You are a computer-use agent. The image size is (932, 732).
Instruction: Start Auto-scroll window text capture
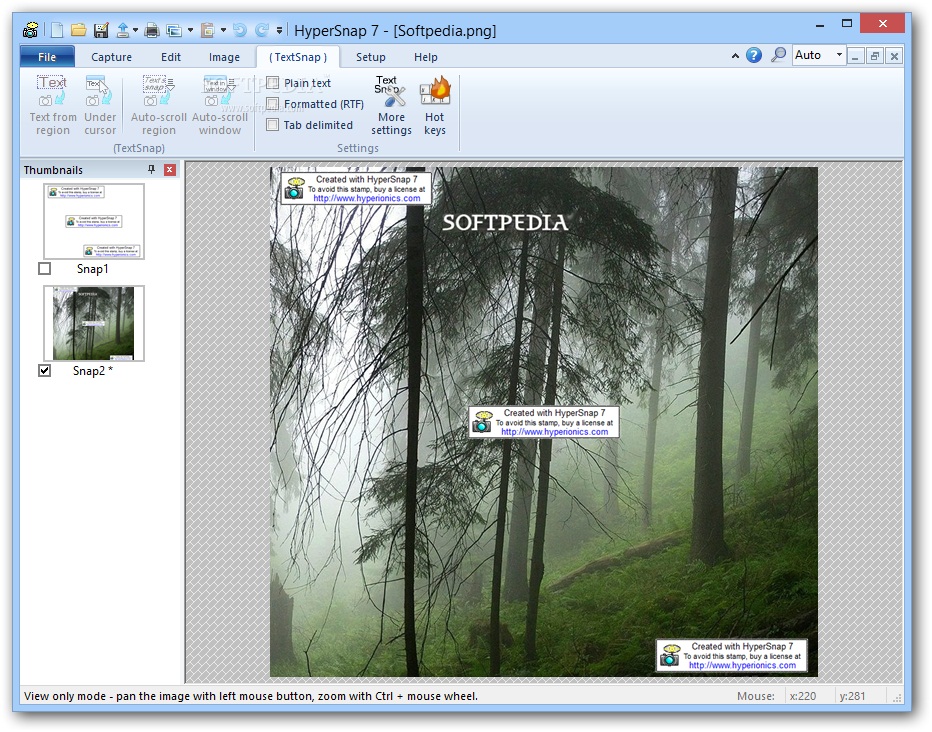coord(220,105)
